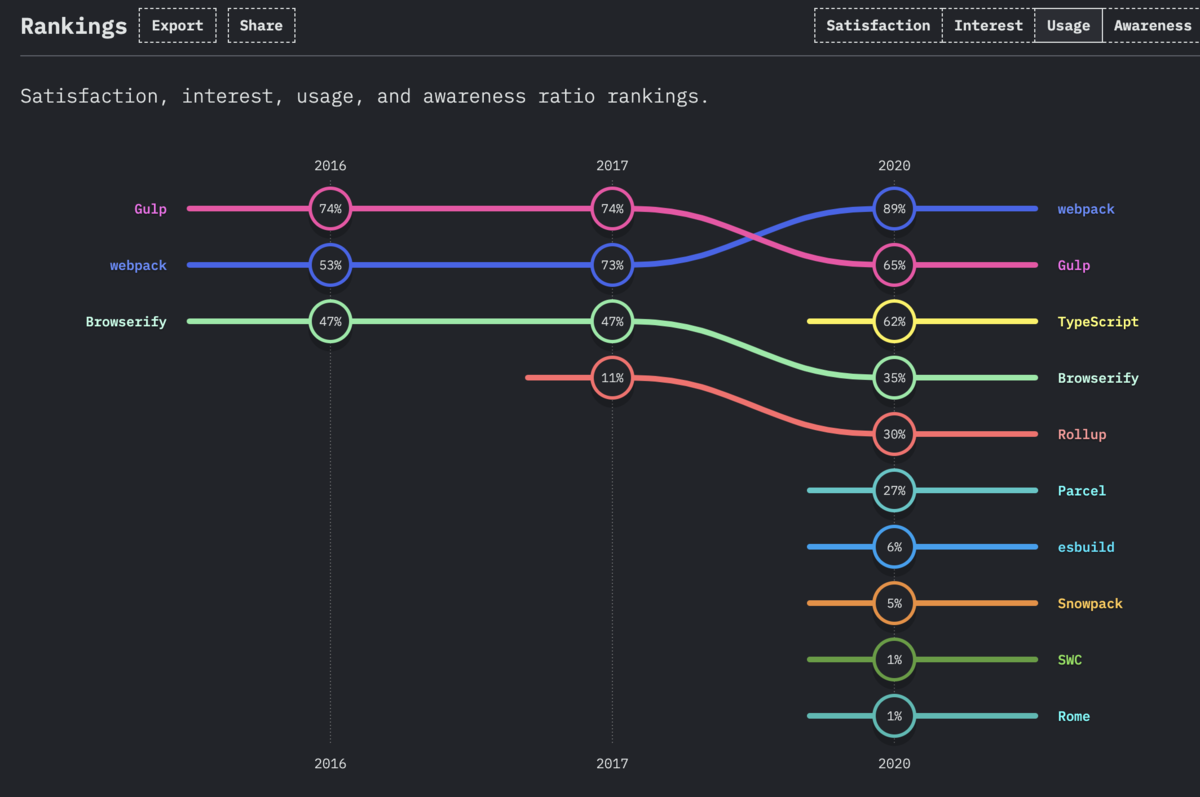The height and width of the screenshot is (797, 1200).
Task: Switch to the Interest tab
Action: point(988,25)
